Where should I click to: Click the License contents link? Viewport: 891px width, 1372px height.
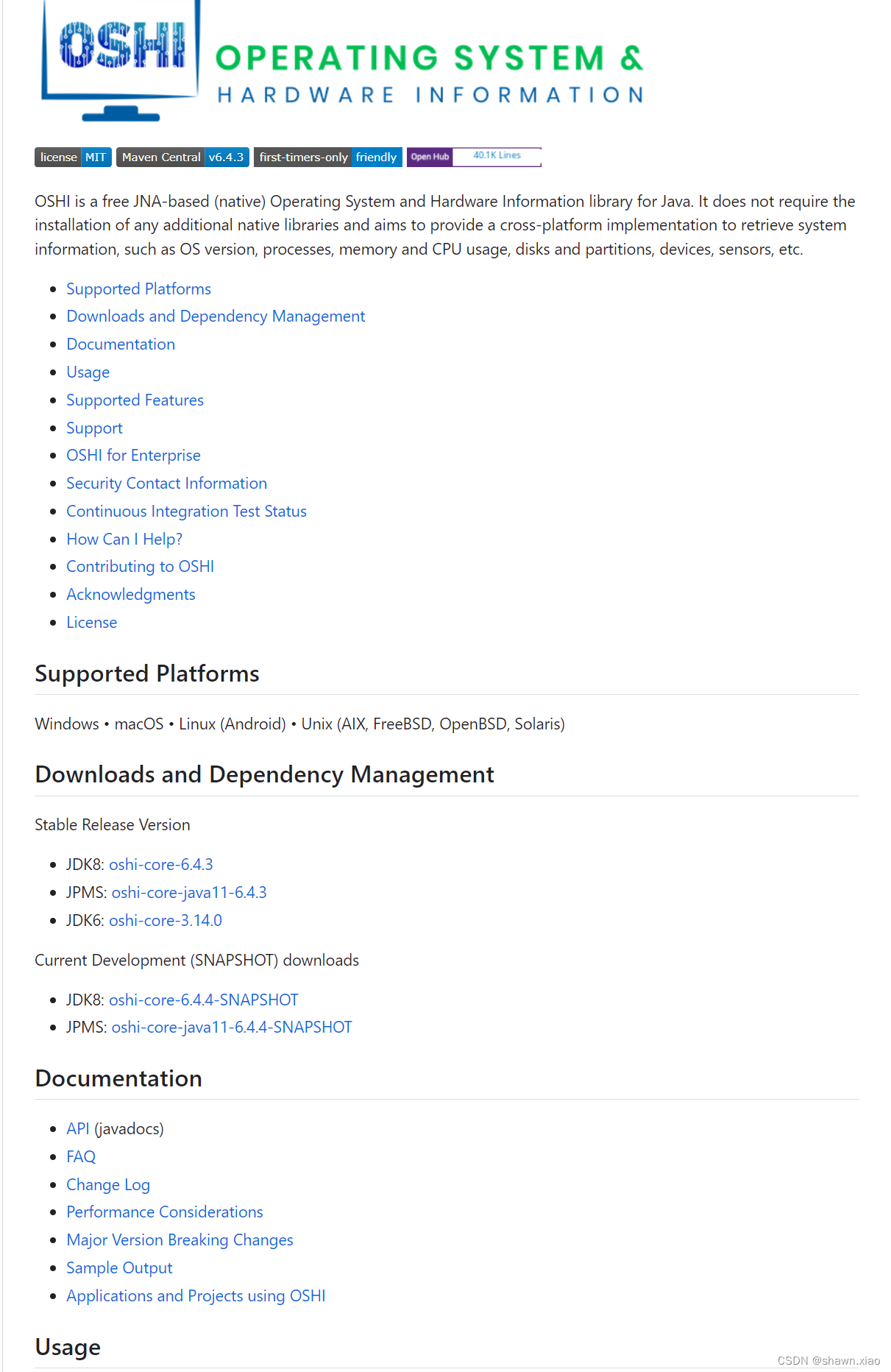[91, 623]
